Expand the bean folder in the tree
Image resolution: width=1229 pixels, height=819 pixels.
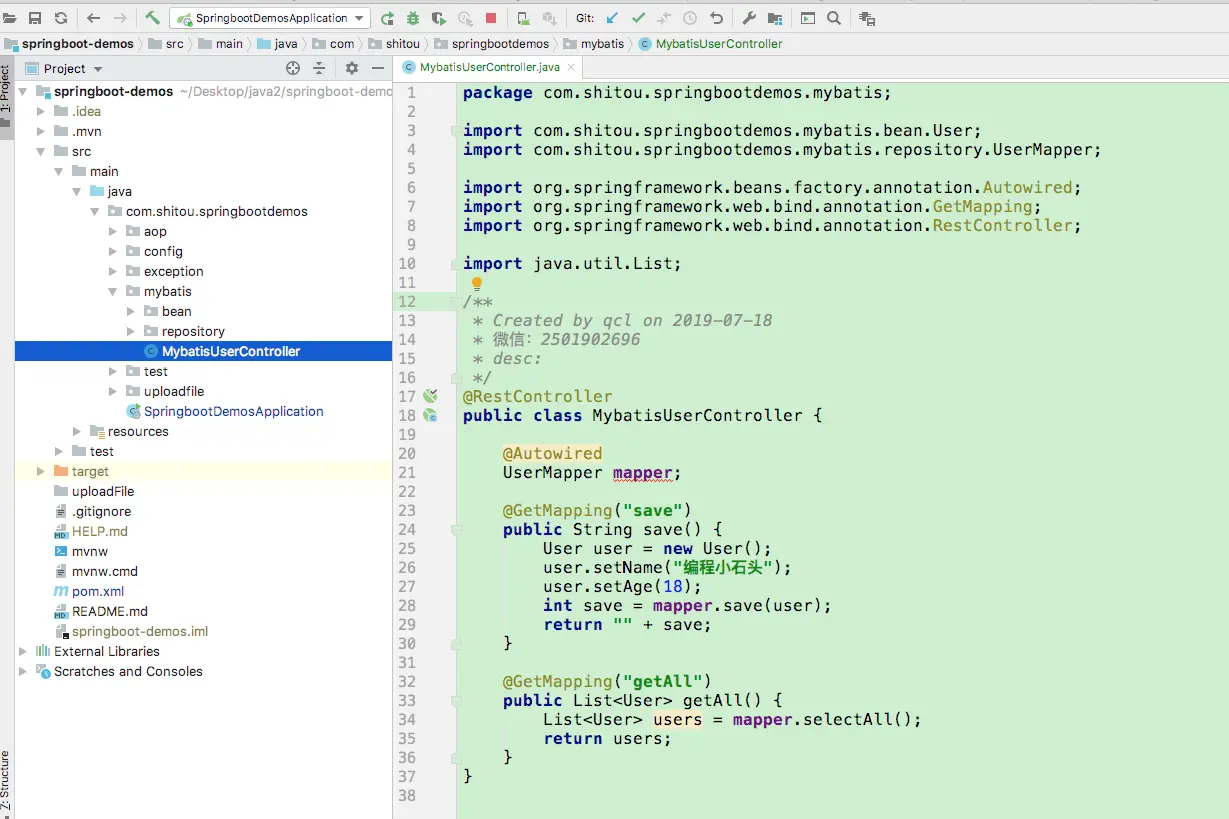click(131, 311)
